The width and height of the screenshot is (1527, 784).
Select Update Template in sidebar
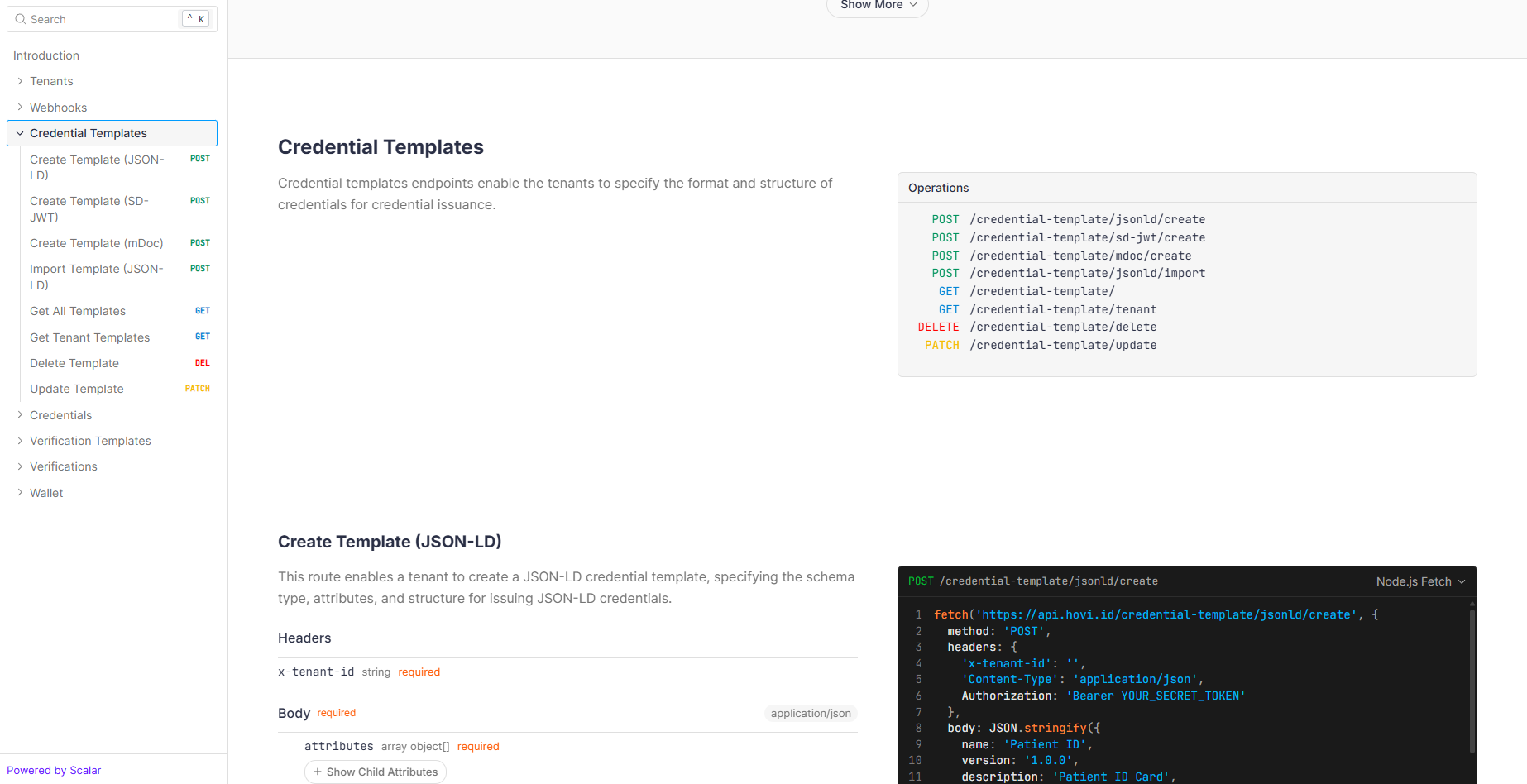tap(77, 389)
